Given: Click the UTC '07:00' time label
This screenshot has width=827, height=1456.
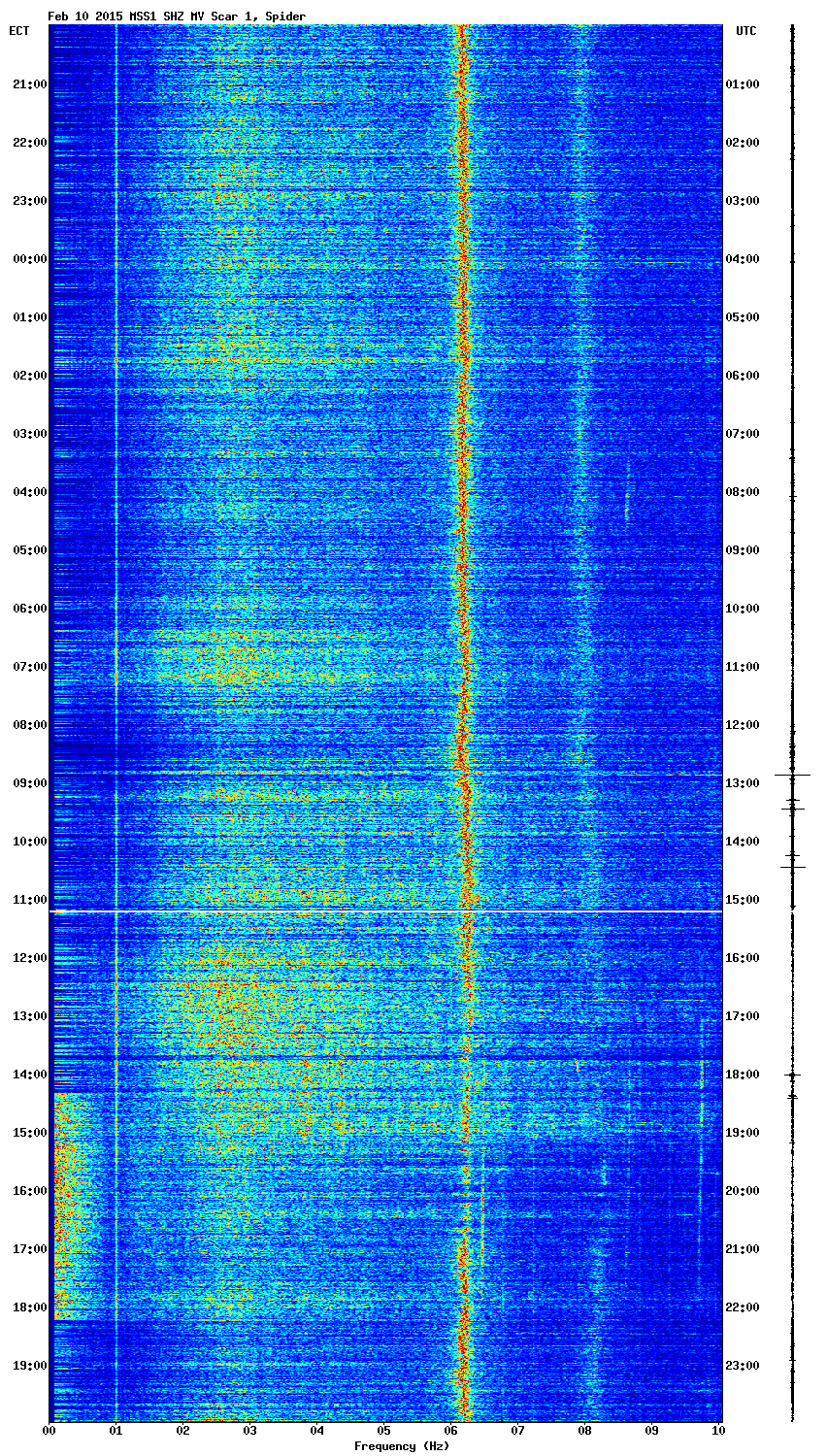Looking at the screenshot, I should pyautogui.click(x=743, y=434).
